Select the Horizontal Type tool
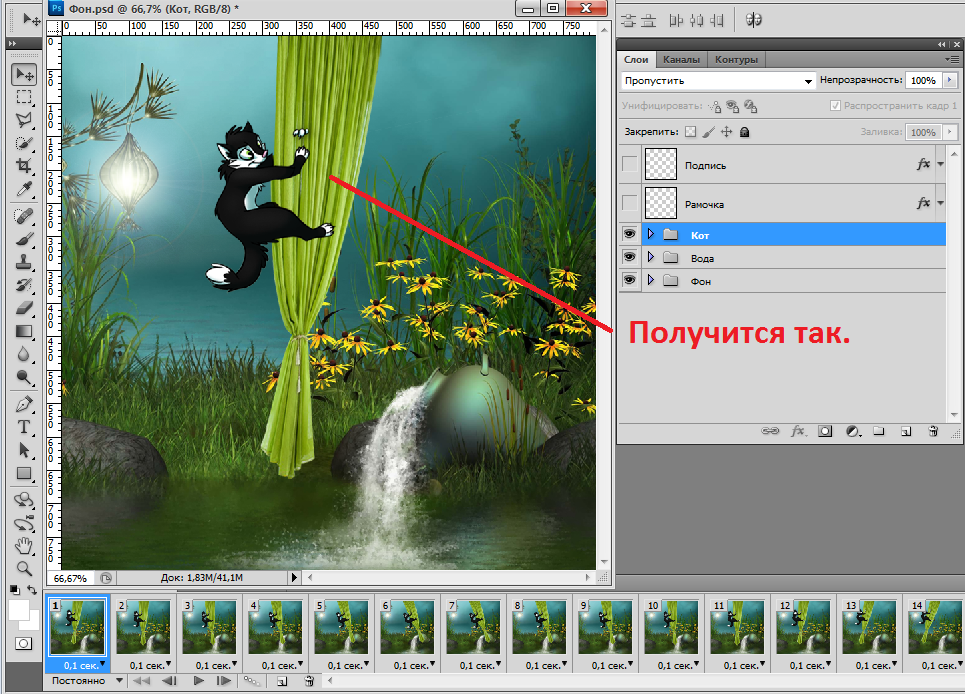The image size is (965, 694). tap(24, 427)
